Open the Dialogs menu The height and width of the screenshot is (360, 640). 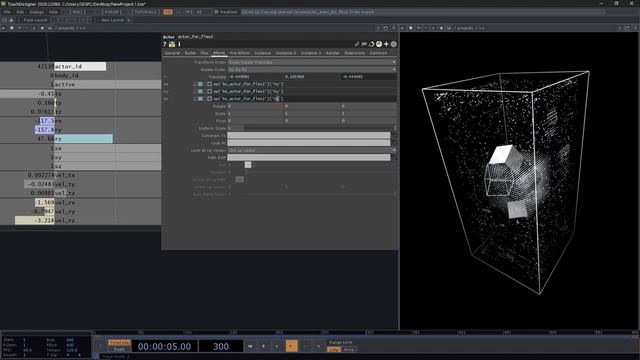pyautogui.click(x=36, y=12)
